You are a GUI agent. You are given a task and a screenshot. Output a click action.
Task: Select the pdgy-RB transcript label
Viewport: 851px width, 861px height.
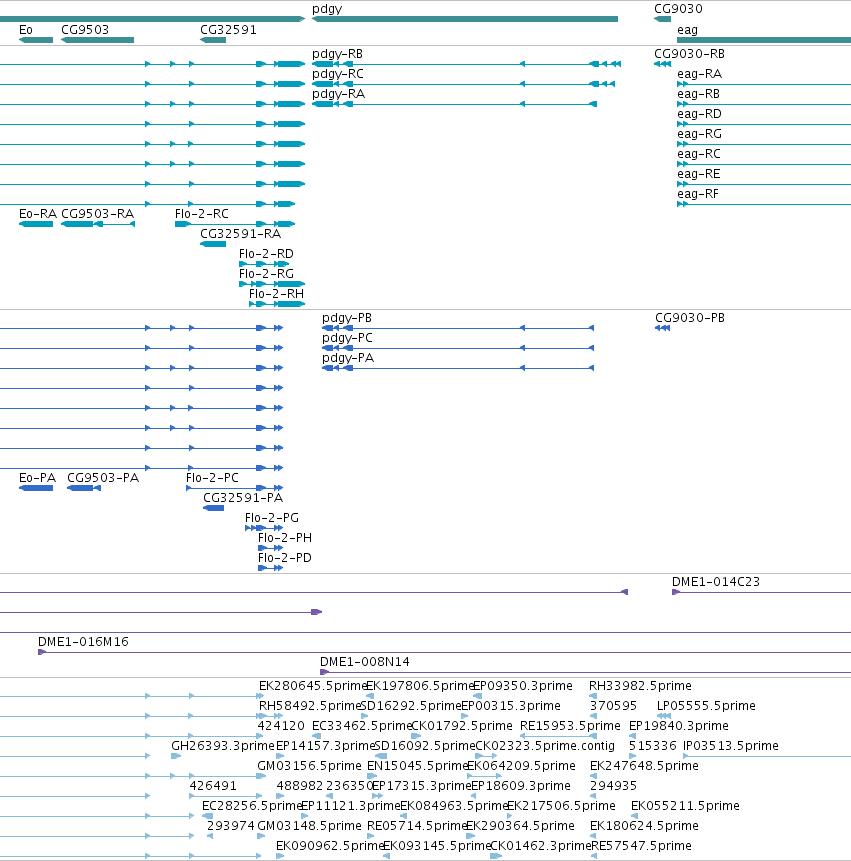[337, 54]
